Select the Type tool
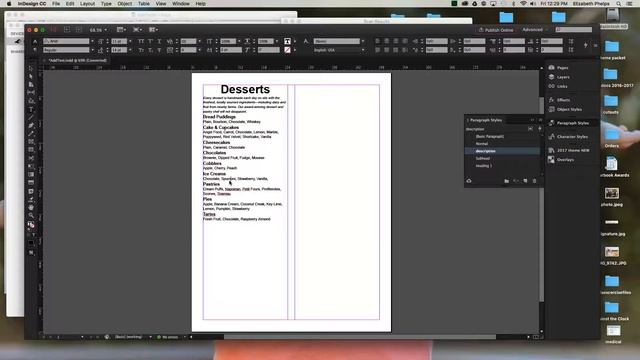The height and width of the screenshot is (360, 640). [x=31, y=109]
